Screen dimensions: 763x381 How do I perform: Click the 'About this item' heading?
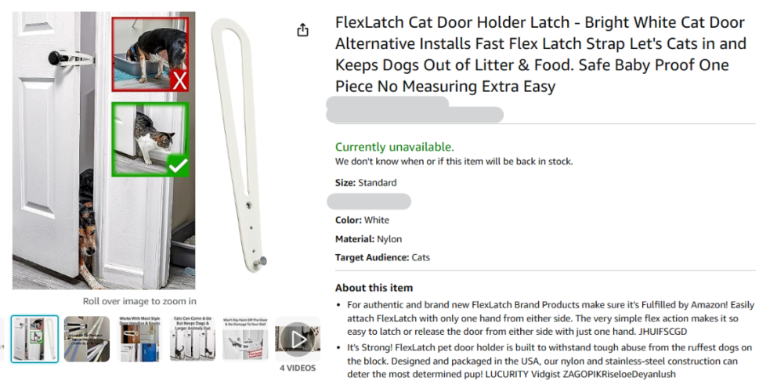point(374,288)
